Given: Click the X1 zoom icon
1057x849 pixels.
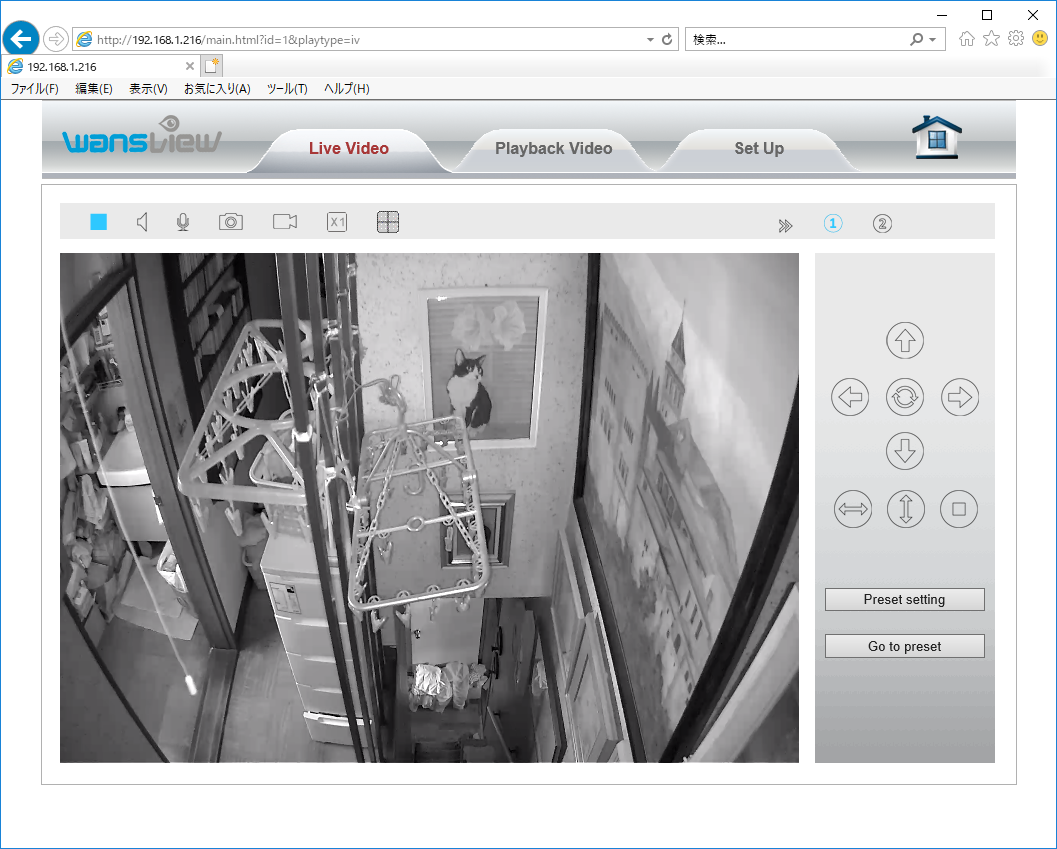Looking at the screenshot, I should tap(337, 222).
